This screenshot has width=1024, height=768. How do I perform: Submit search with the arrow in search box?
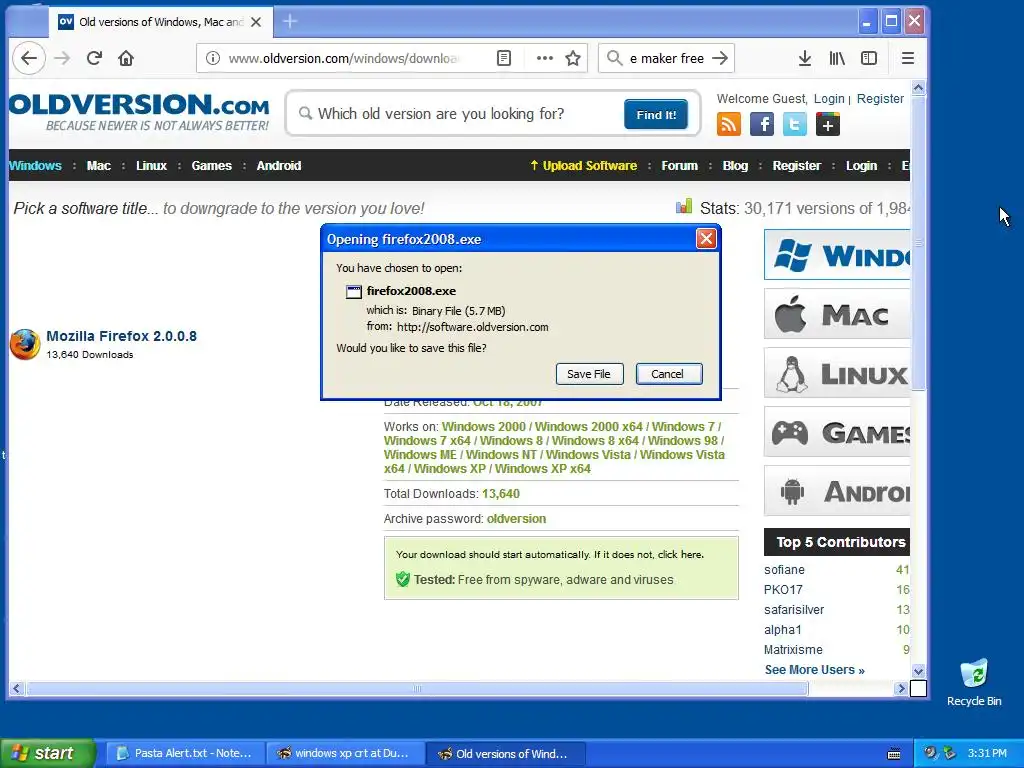[x=720, y=58]
